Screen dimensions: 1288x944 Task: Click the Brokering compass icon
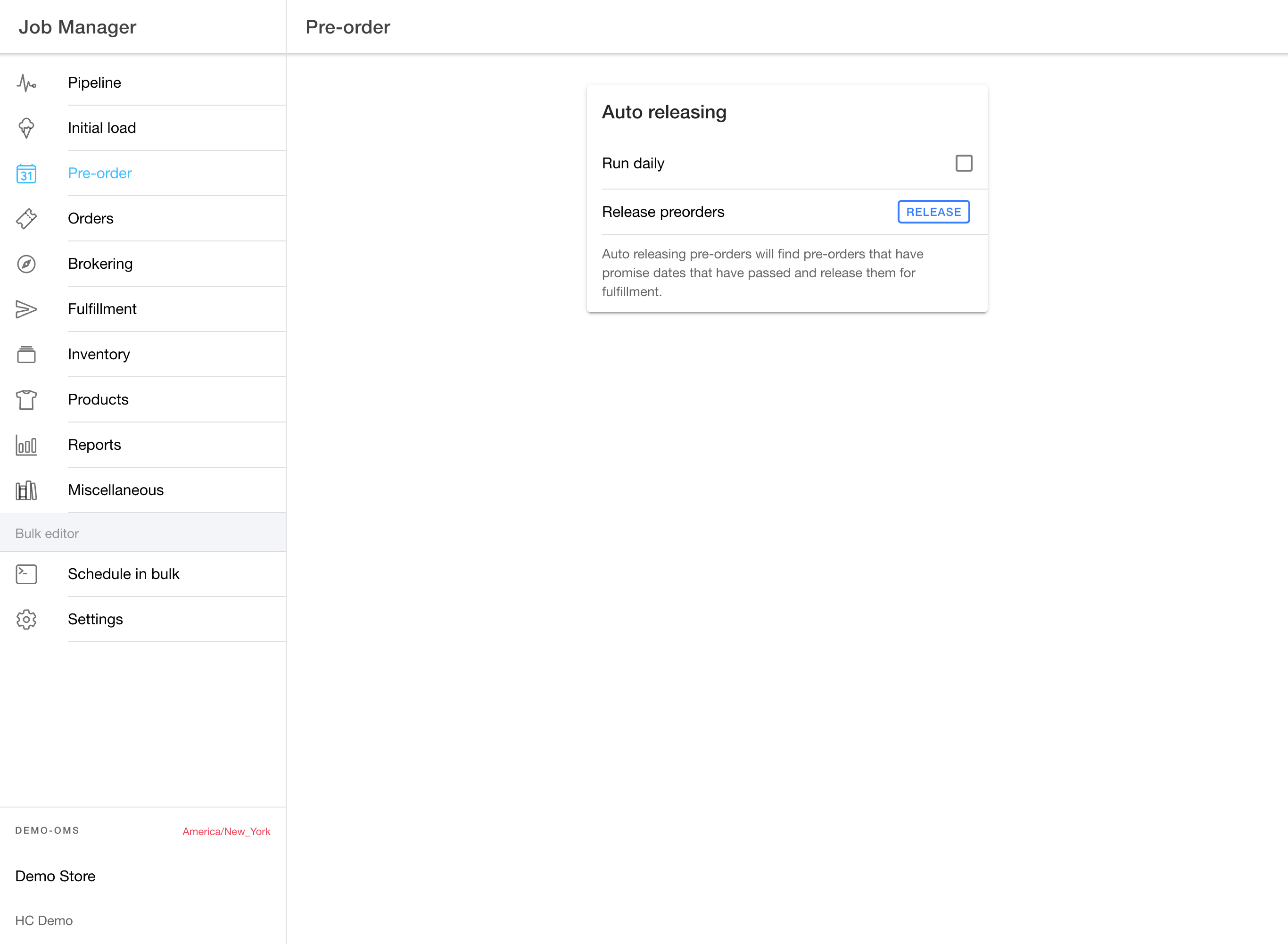(x=26, y=264)
